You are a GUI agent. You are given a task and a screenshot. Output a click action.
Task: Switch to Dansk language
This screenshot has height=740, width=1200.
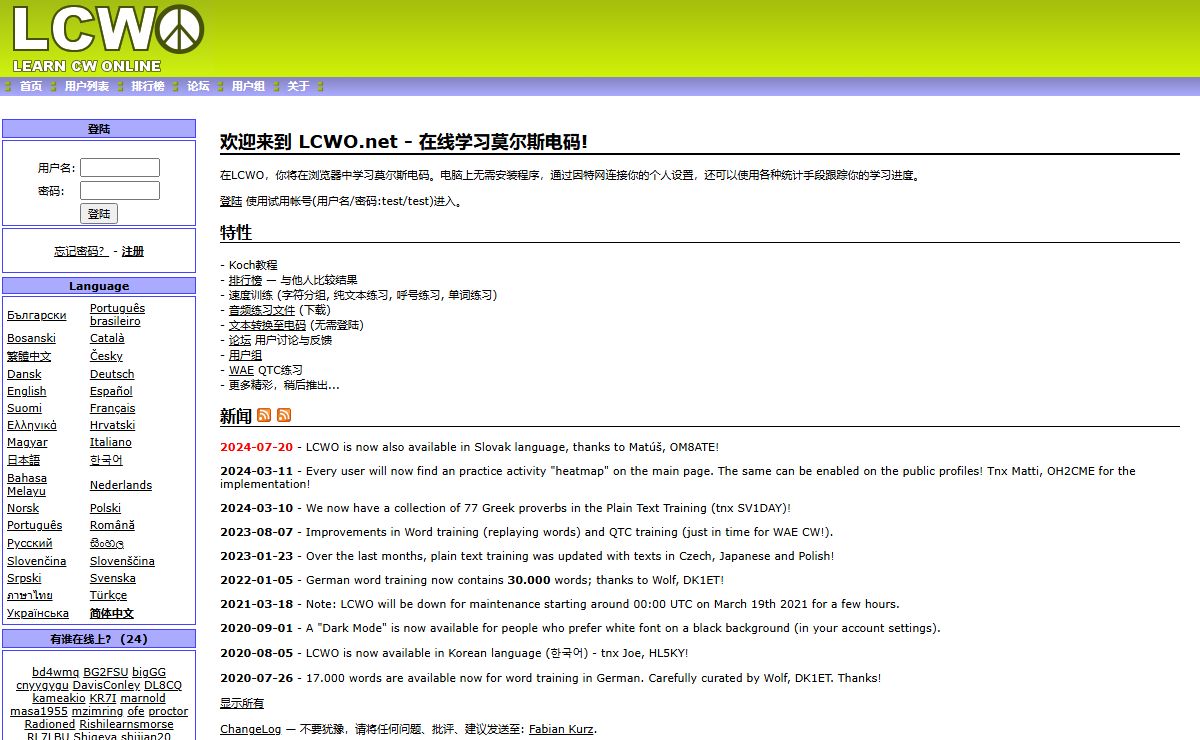pos(24,374)
